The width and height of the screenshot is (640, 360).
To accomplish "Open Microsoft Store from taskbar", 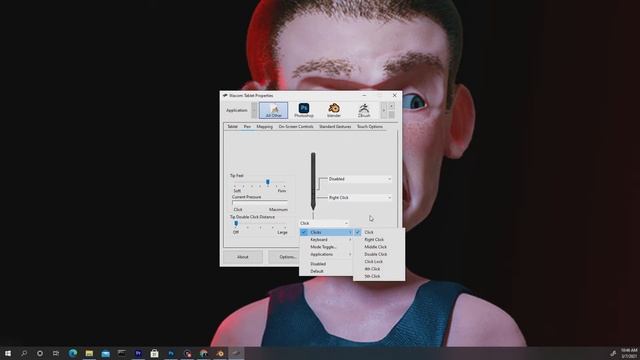I will tap(154, 353).
